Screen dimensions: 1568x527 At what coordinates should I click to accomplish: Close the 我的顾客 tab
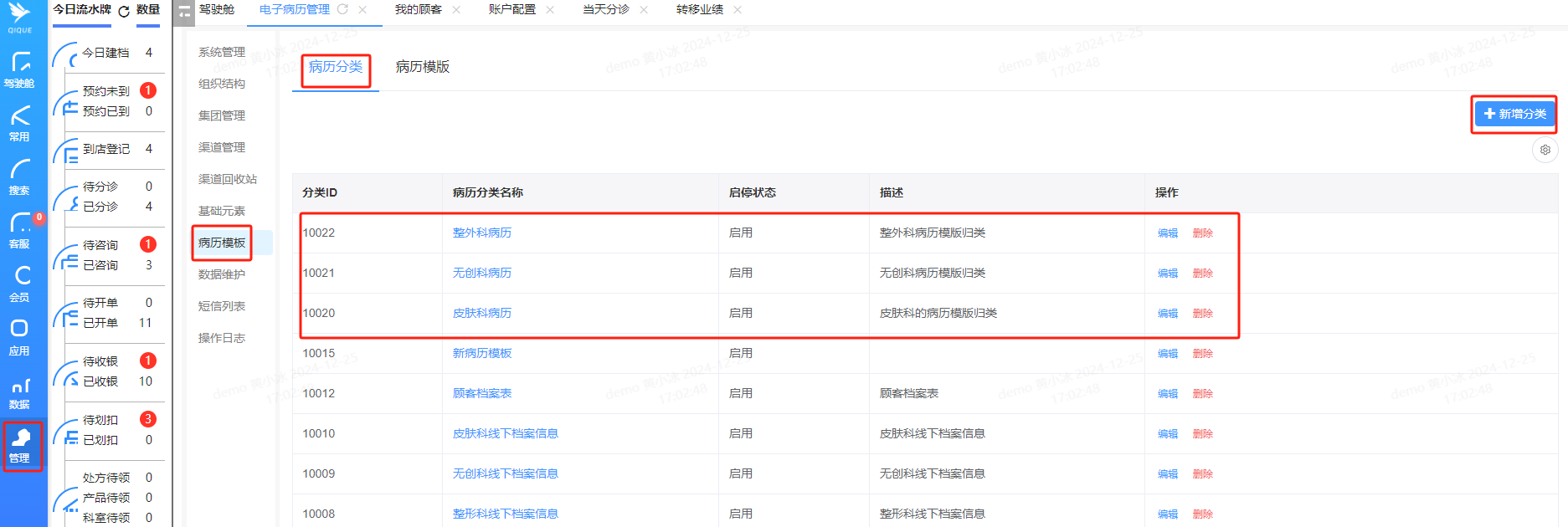pos(456,9)
